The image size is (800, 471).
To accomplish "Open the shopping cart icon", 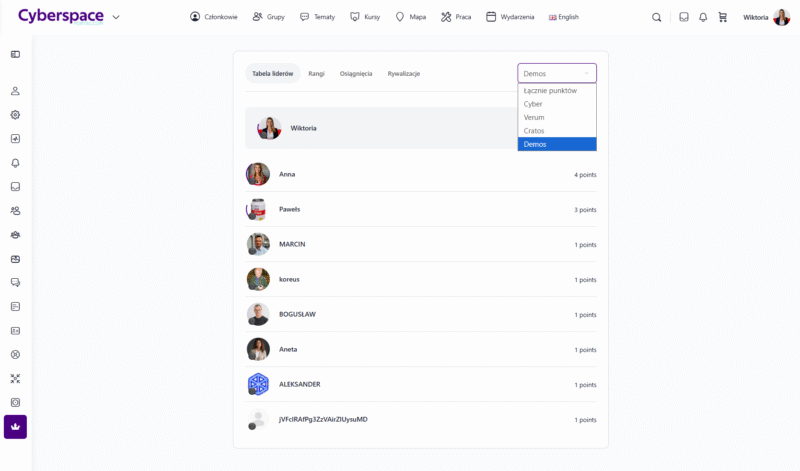I will pyautogui.click(x=723, y=17).
